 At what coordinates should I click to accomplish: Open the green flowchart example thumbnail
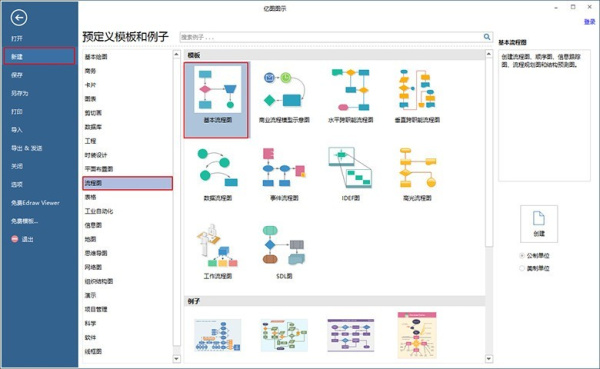click(x=284, y=335)
